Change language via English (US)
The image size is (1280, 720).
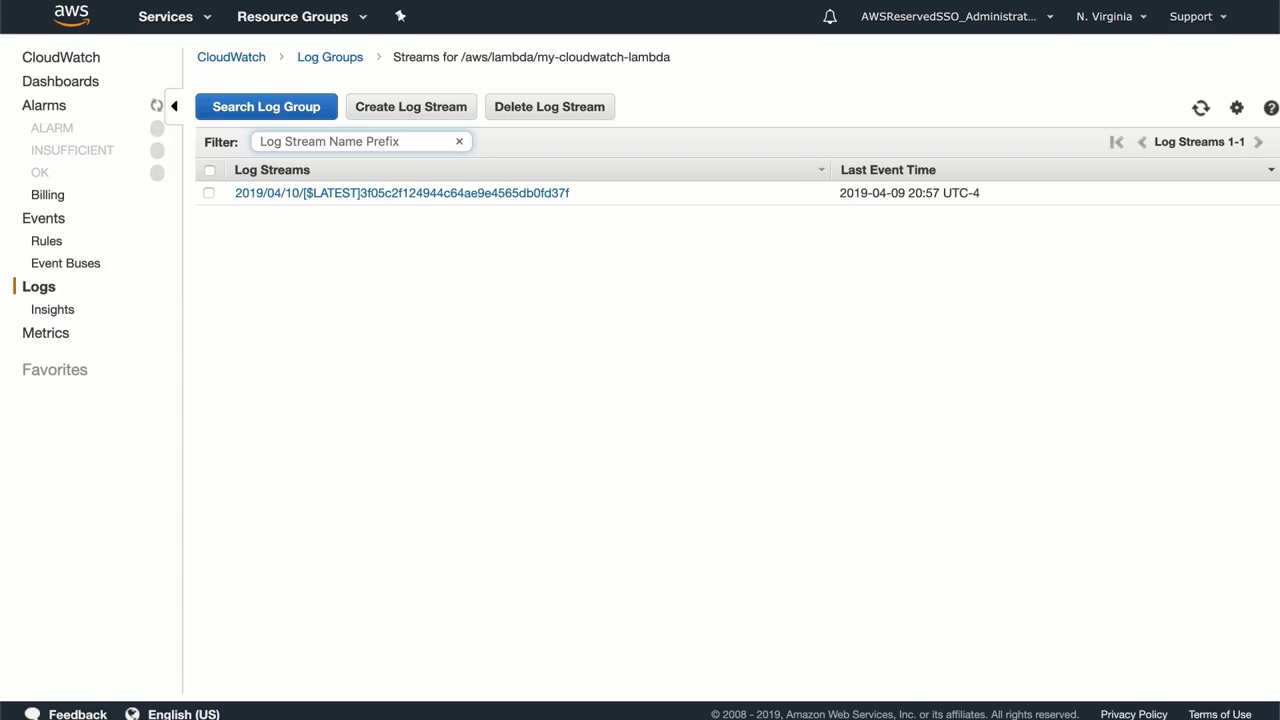click(184, 714)
